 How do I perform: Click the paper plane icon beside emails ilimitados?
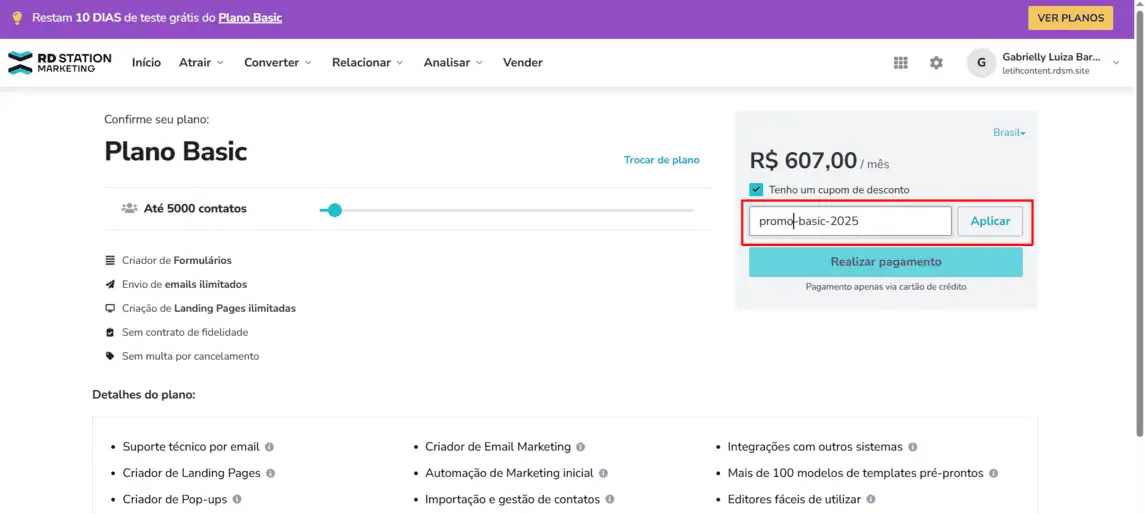click(110, 284)
